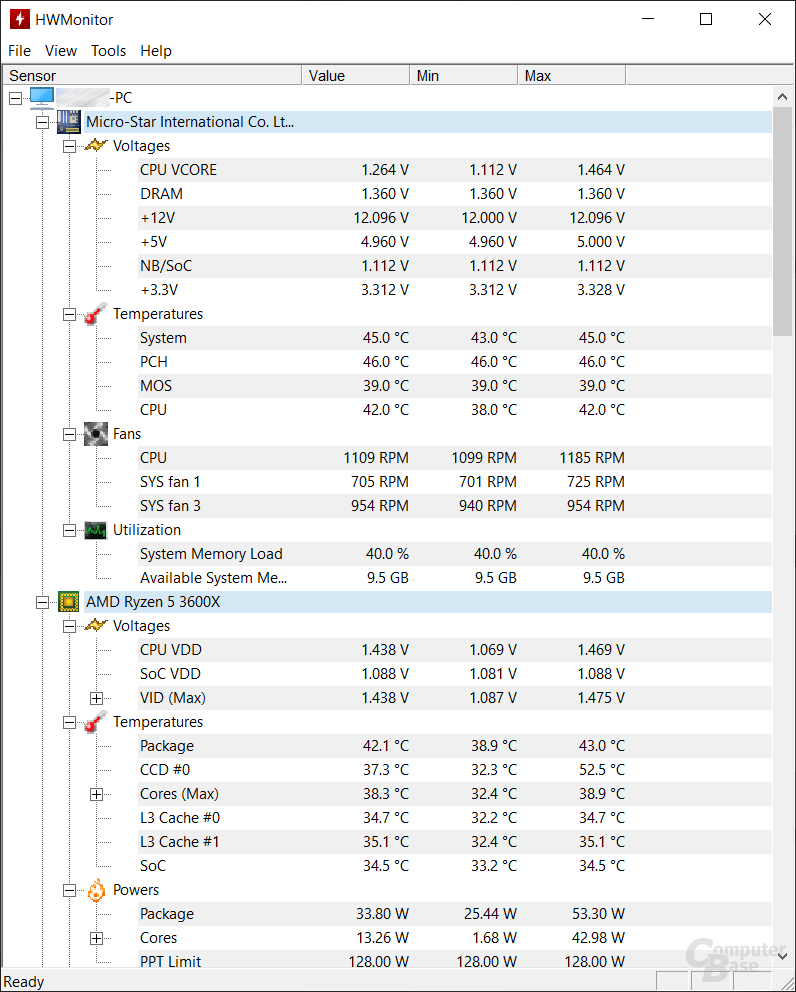Click the Package power value 33.80 W
The height and width of the screenshot is (992, 796).
382,914
